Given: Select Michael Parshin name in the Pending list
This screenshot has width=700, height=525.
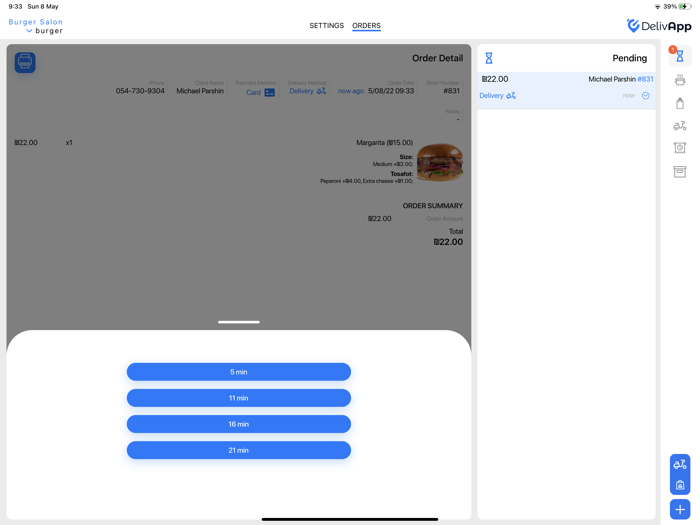Looking at the screenshot, I should coord(612,79).
